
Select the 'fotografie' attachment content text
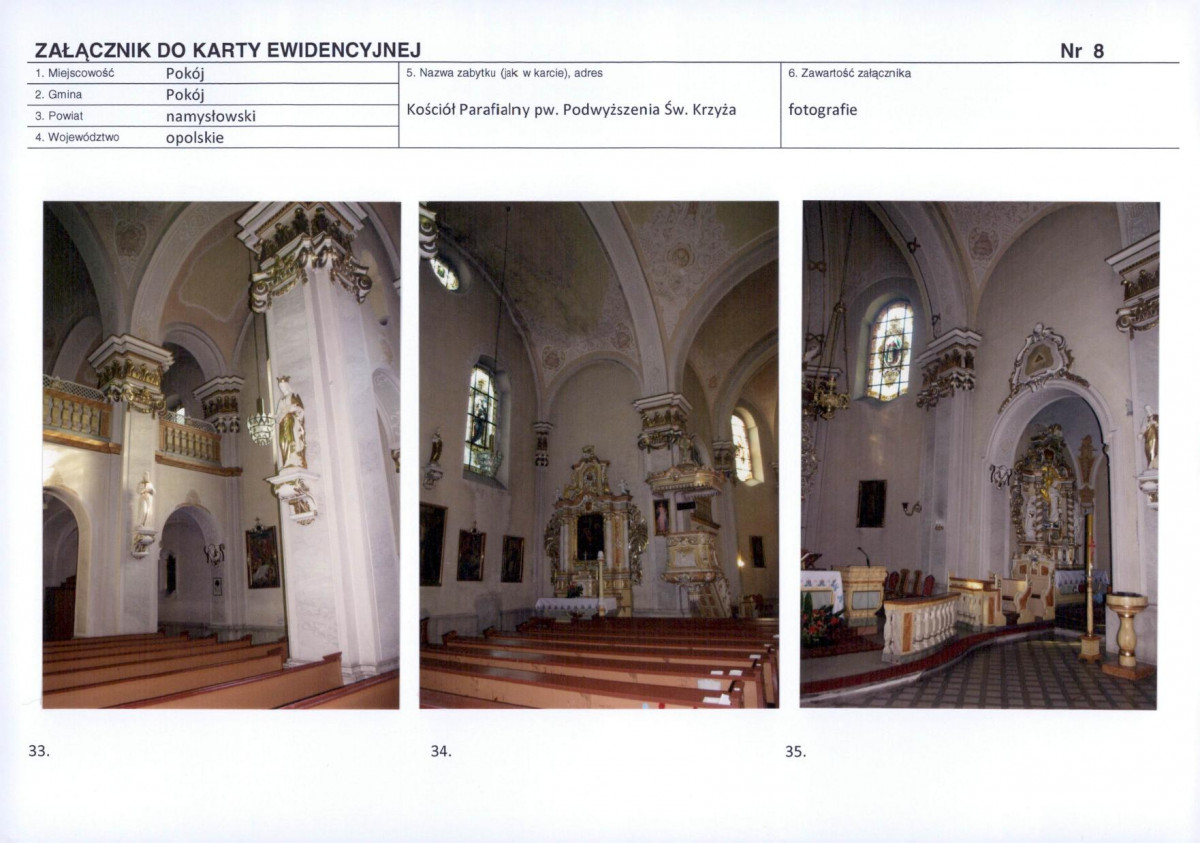point(822,109)
